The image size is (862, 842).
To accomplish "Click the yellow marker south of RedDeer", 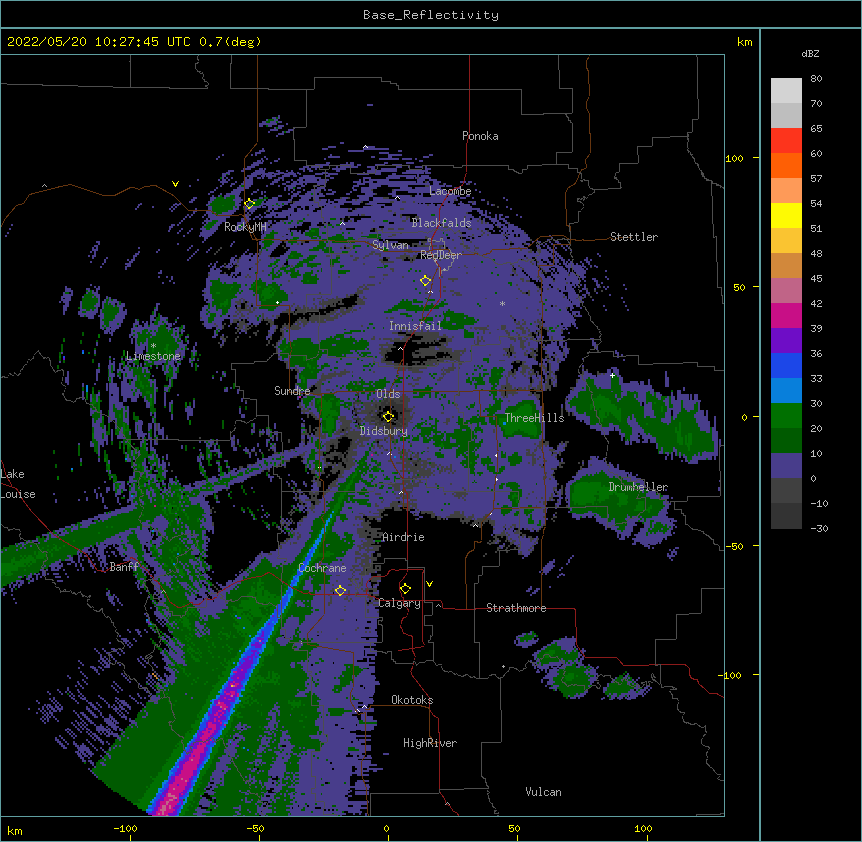I will click(425, 280).
